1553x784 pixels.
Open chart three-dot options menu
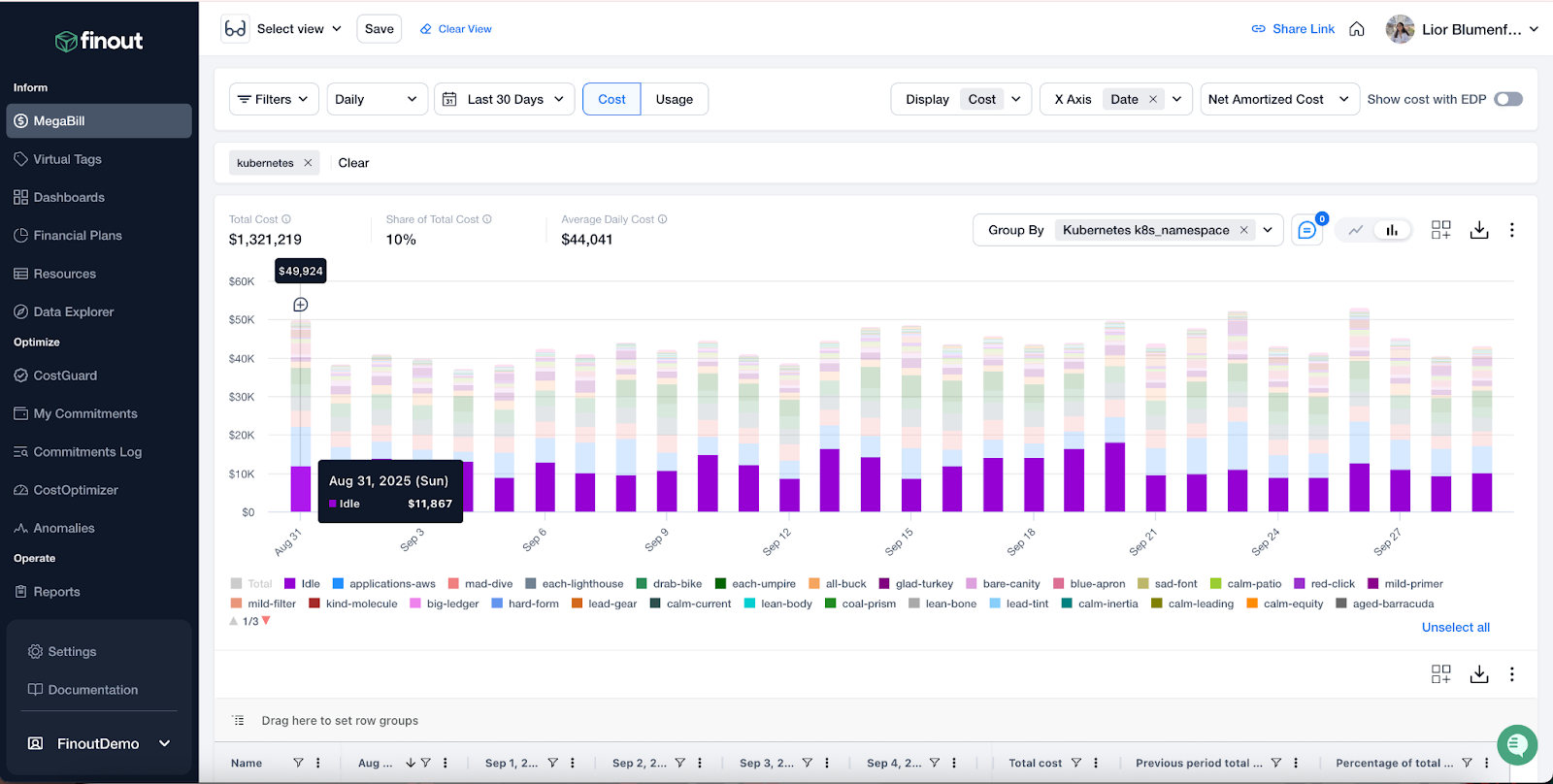point(1511,230)
